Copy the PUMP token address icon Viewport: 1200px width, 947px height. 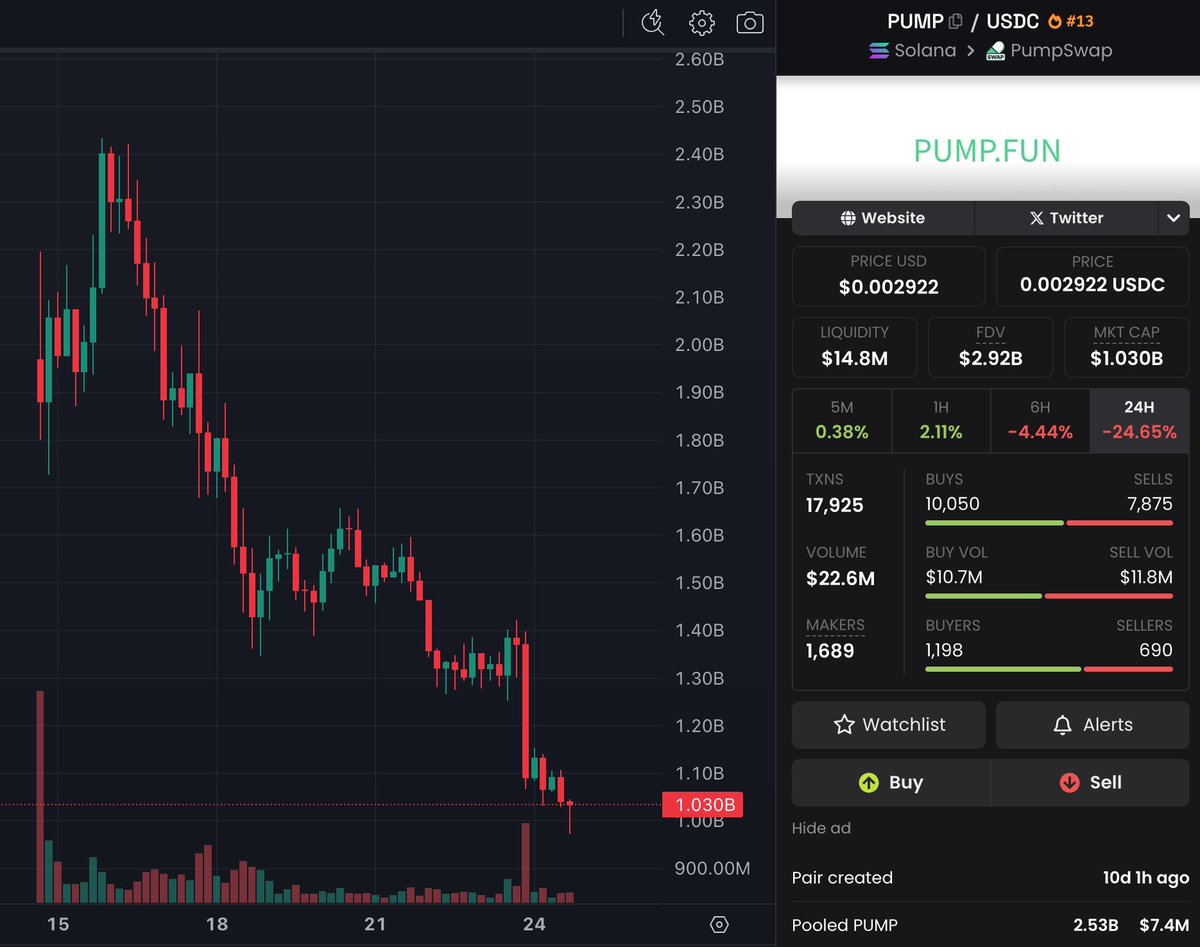coord(956,21)
